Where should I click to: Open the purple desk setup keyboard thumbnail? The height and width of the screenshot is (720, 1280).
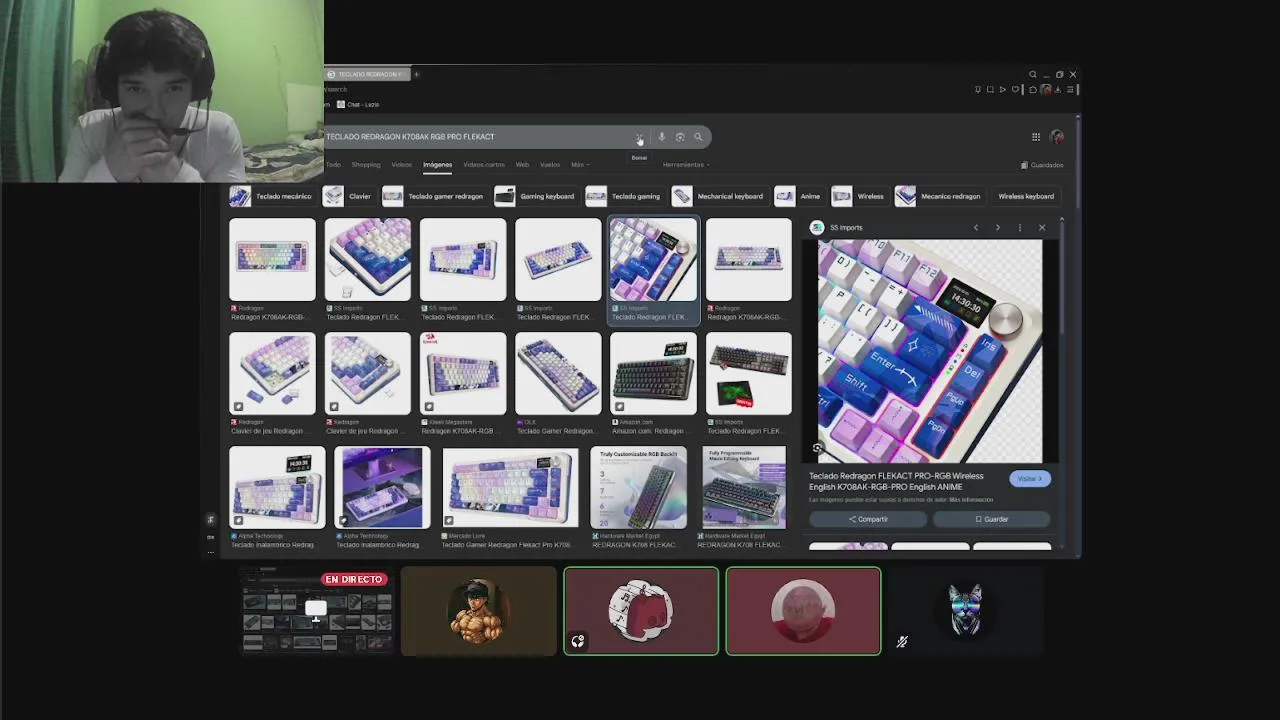[x=382, y=487]
